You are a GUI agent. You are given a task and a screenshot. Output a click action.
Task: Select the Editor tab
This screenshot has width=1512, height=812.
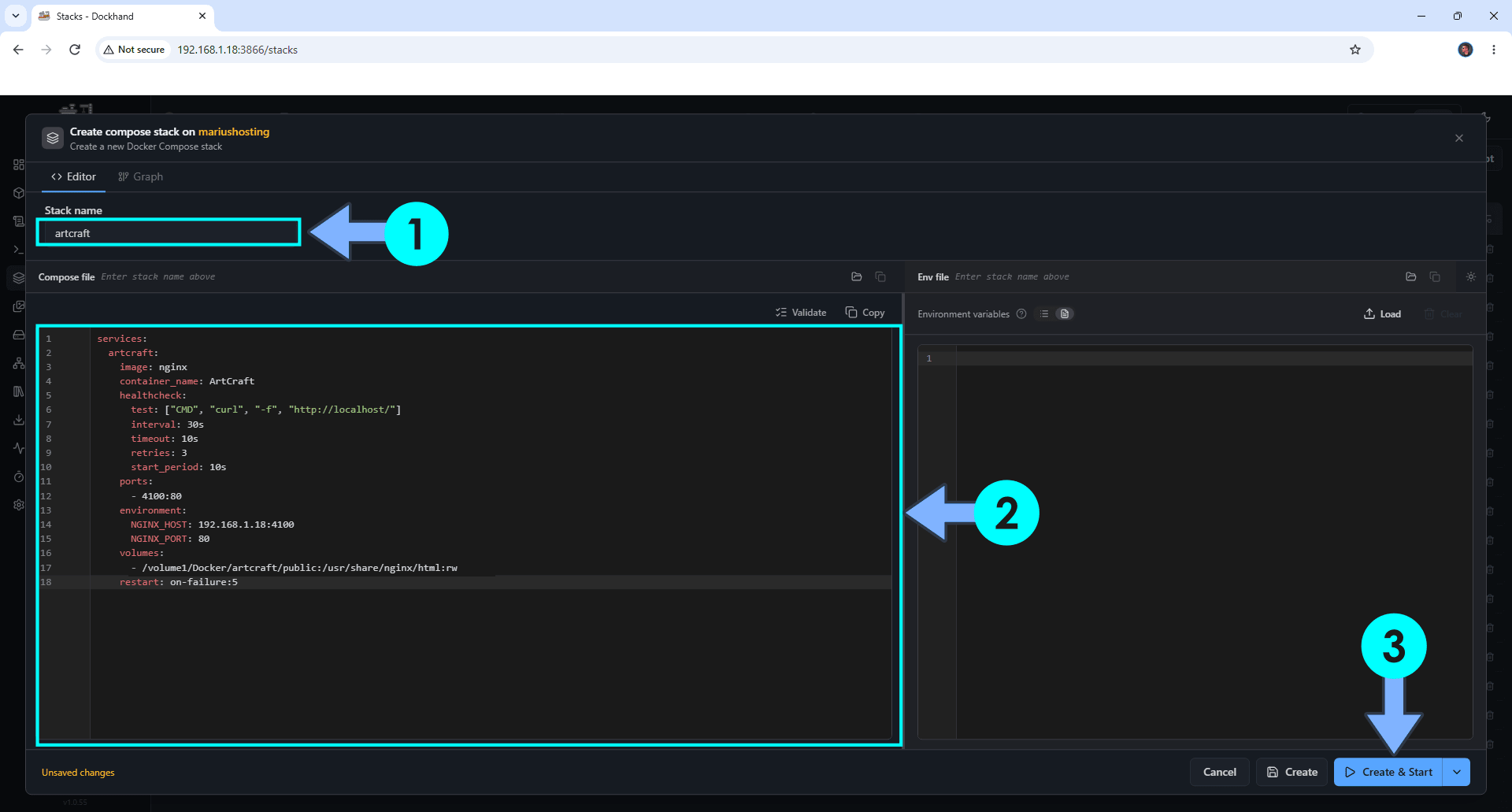pos(73,176)
